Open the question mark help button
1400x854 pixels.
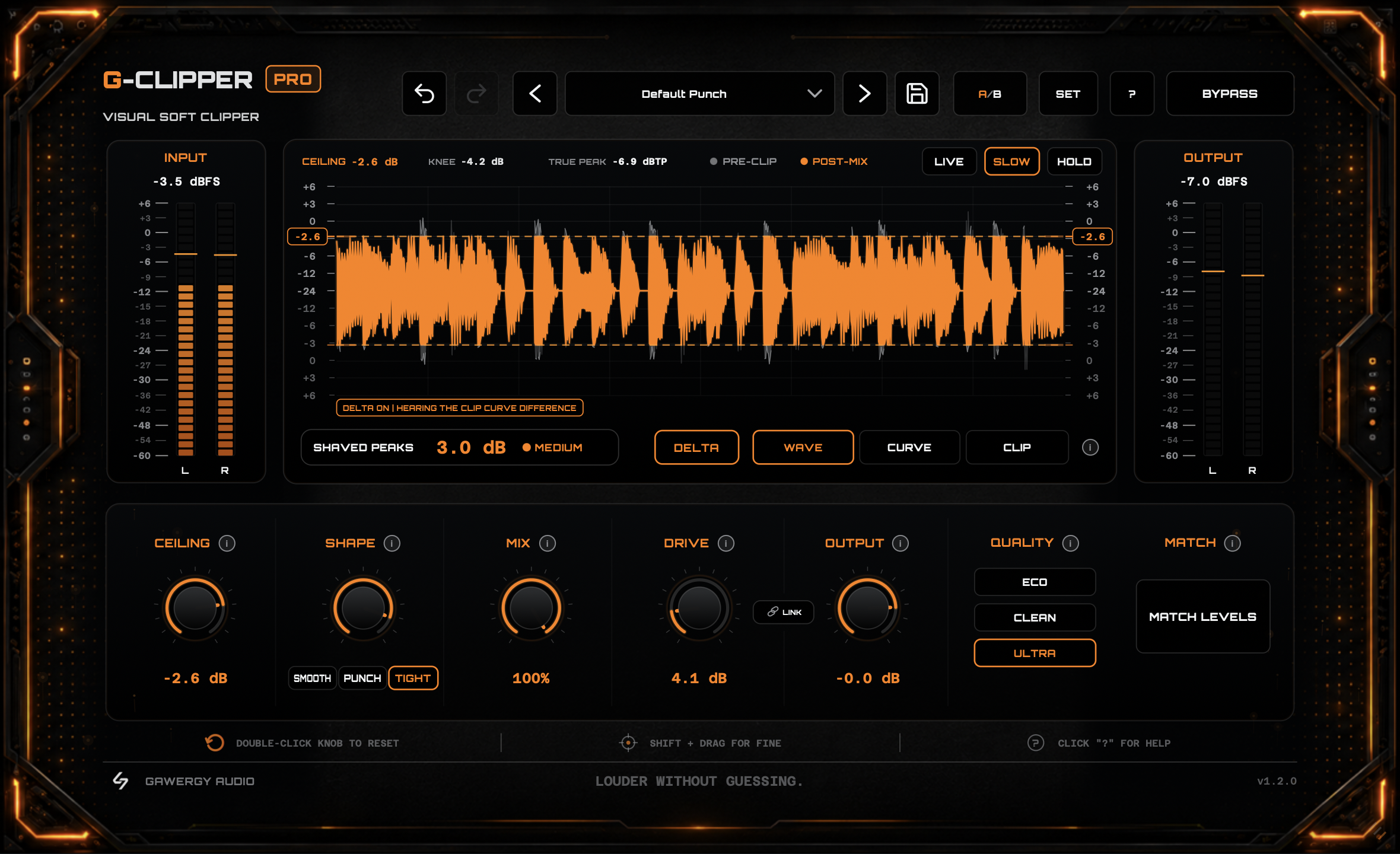(x=1132, y=94)
